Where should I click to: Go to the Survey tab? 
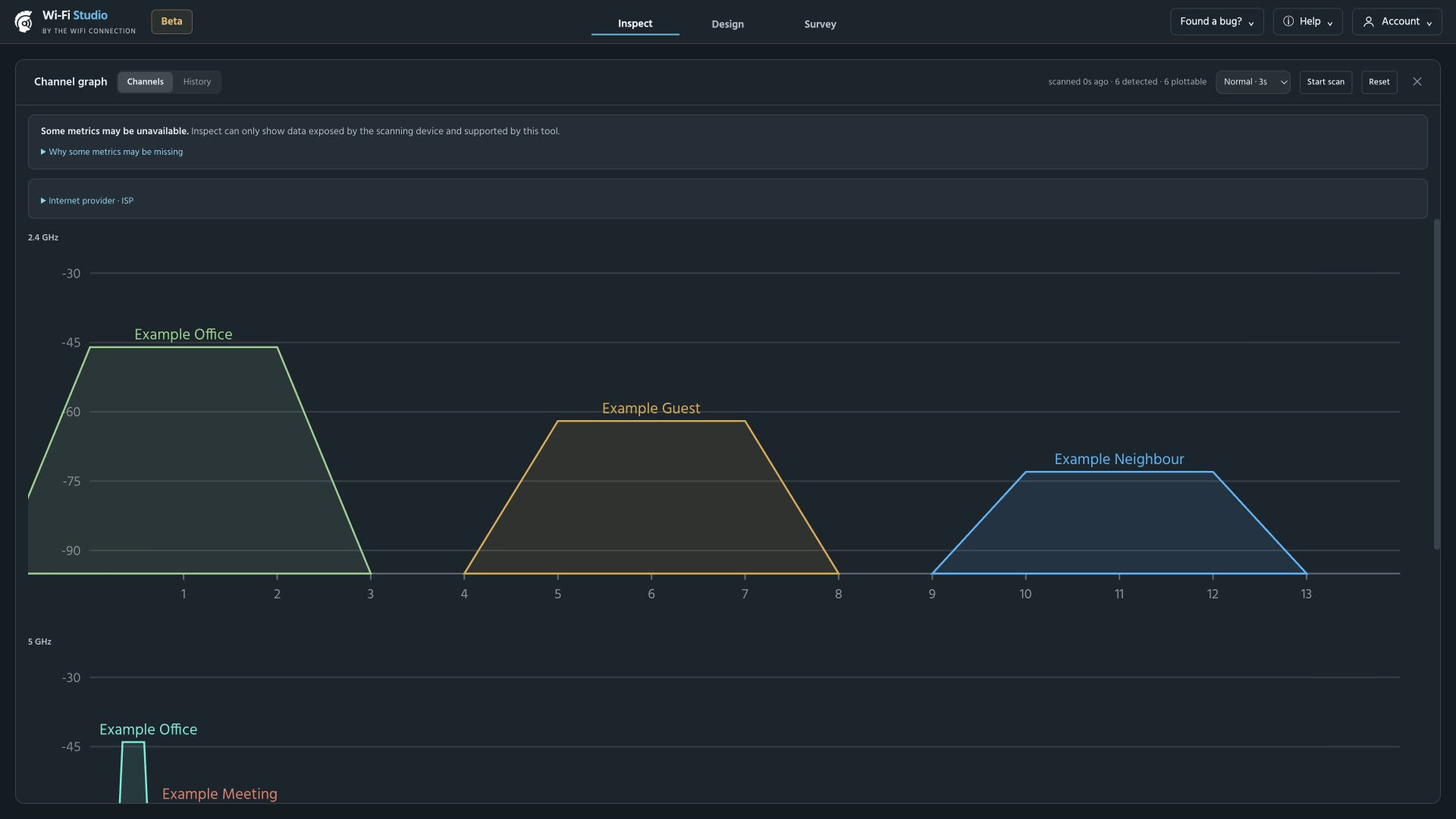click(x=820, y=24)
